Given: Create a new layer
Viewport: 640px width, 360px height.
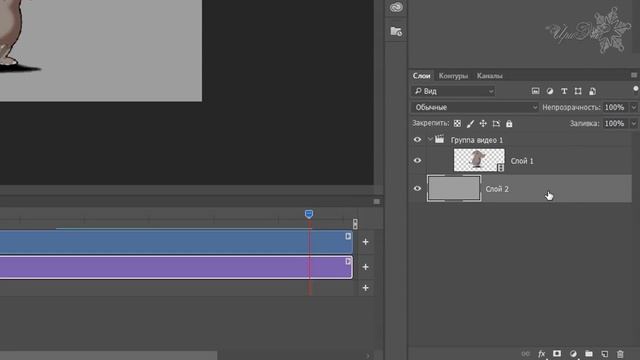Looking at the screenshot, I should click(604, 353).
